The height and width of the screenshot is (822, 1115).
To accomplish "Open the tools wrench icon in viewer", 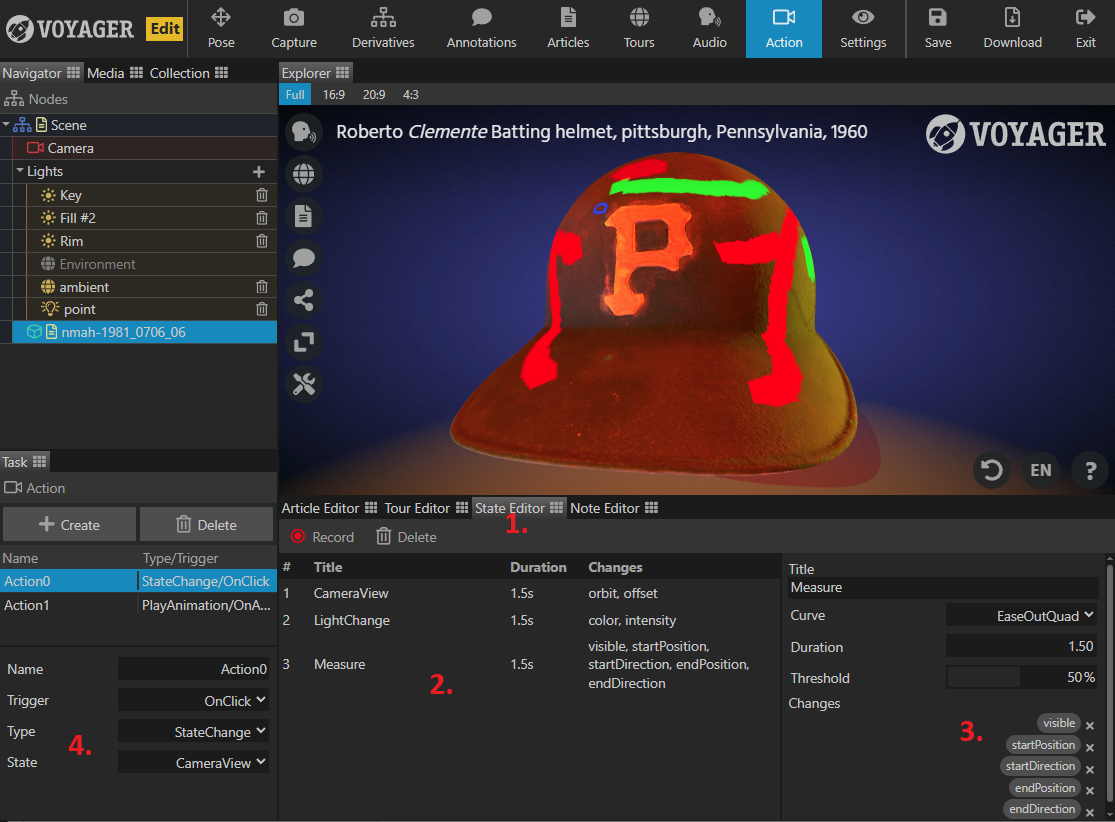I will point(304,385).
